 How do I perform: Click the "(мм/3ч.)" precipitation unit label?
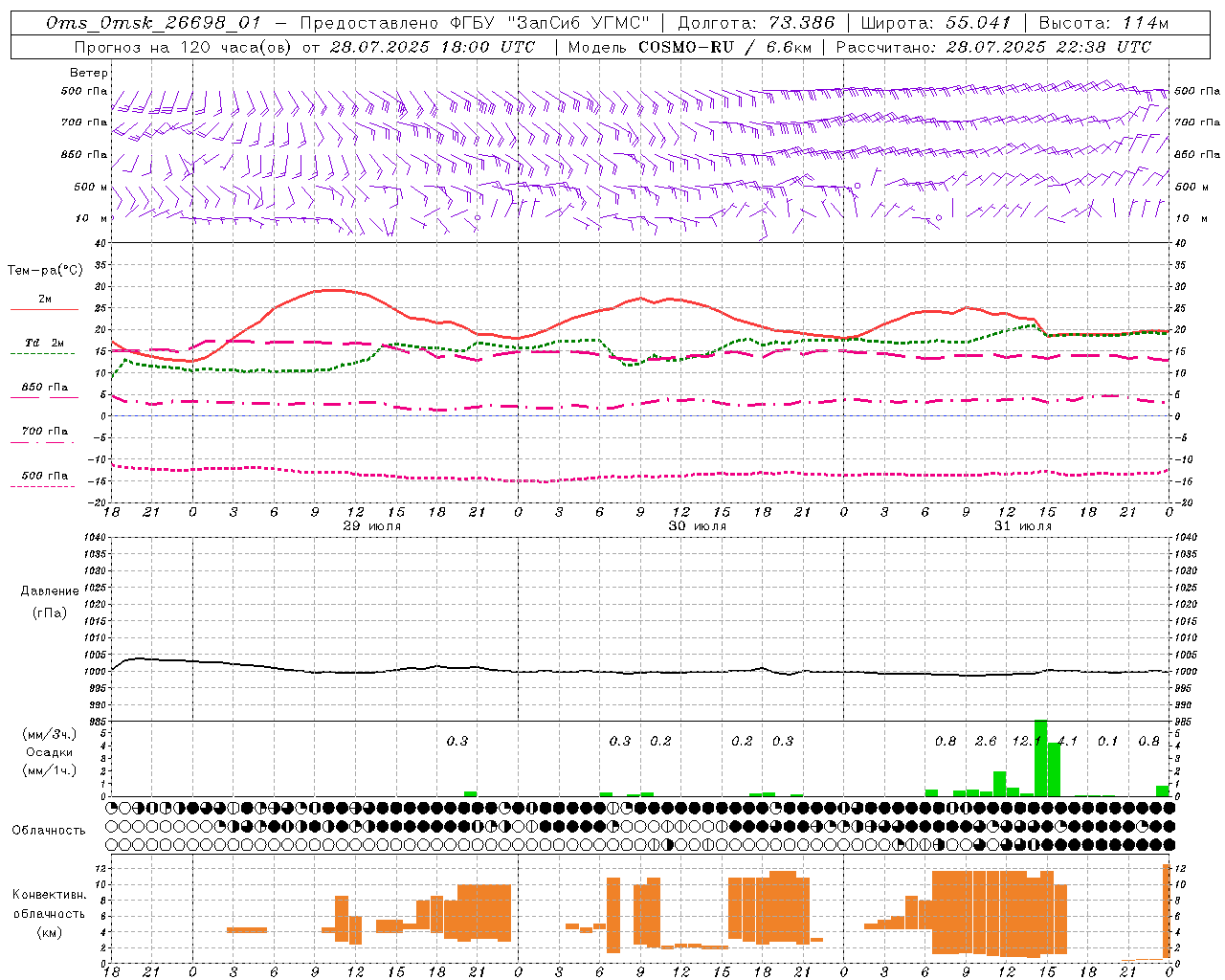(x=50, y=734)
